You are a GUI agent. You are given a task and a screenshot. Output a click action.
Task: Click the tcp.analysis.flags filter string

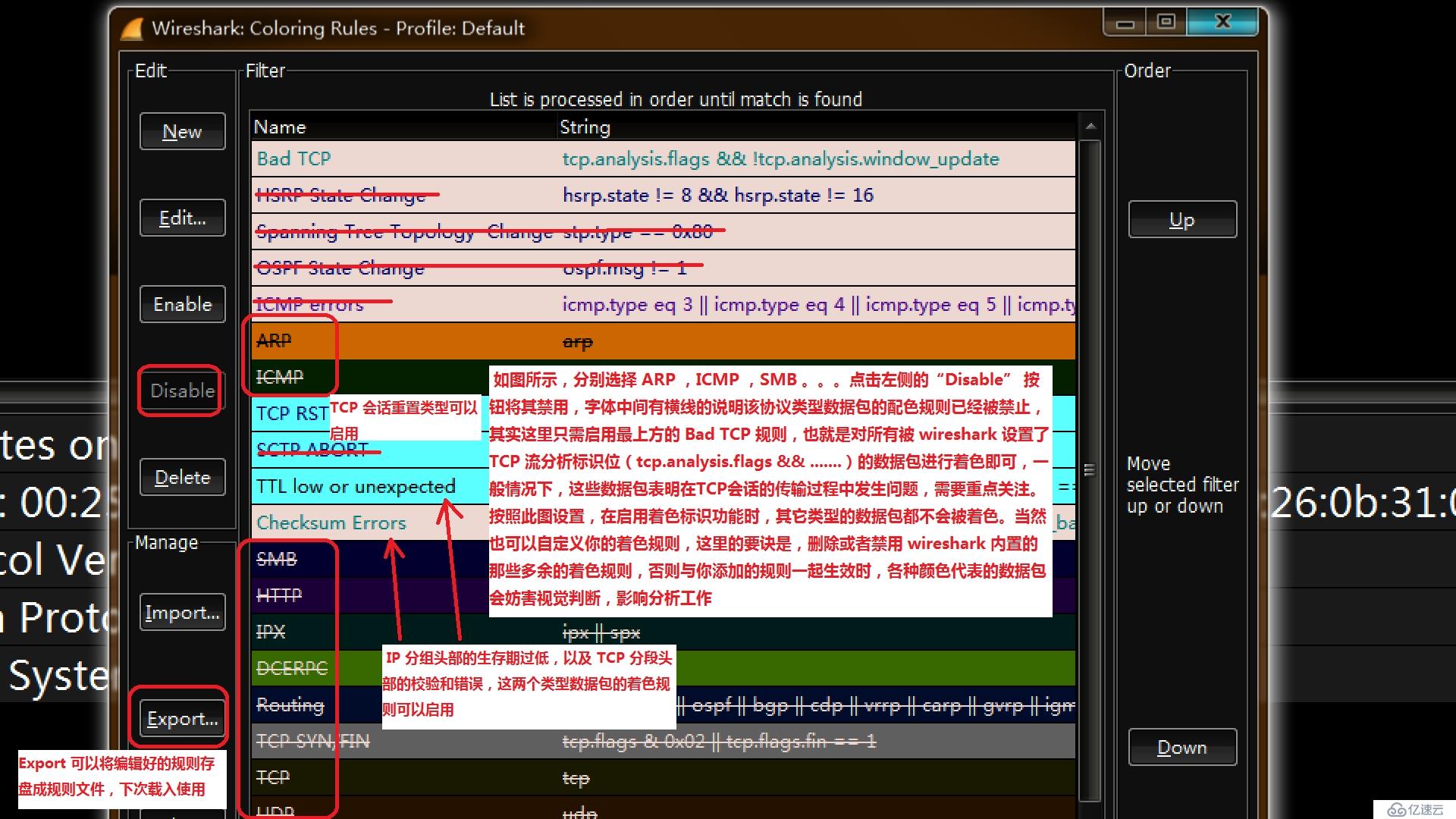(x=780, y=158)
